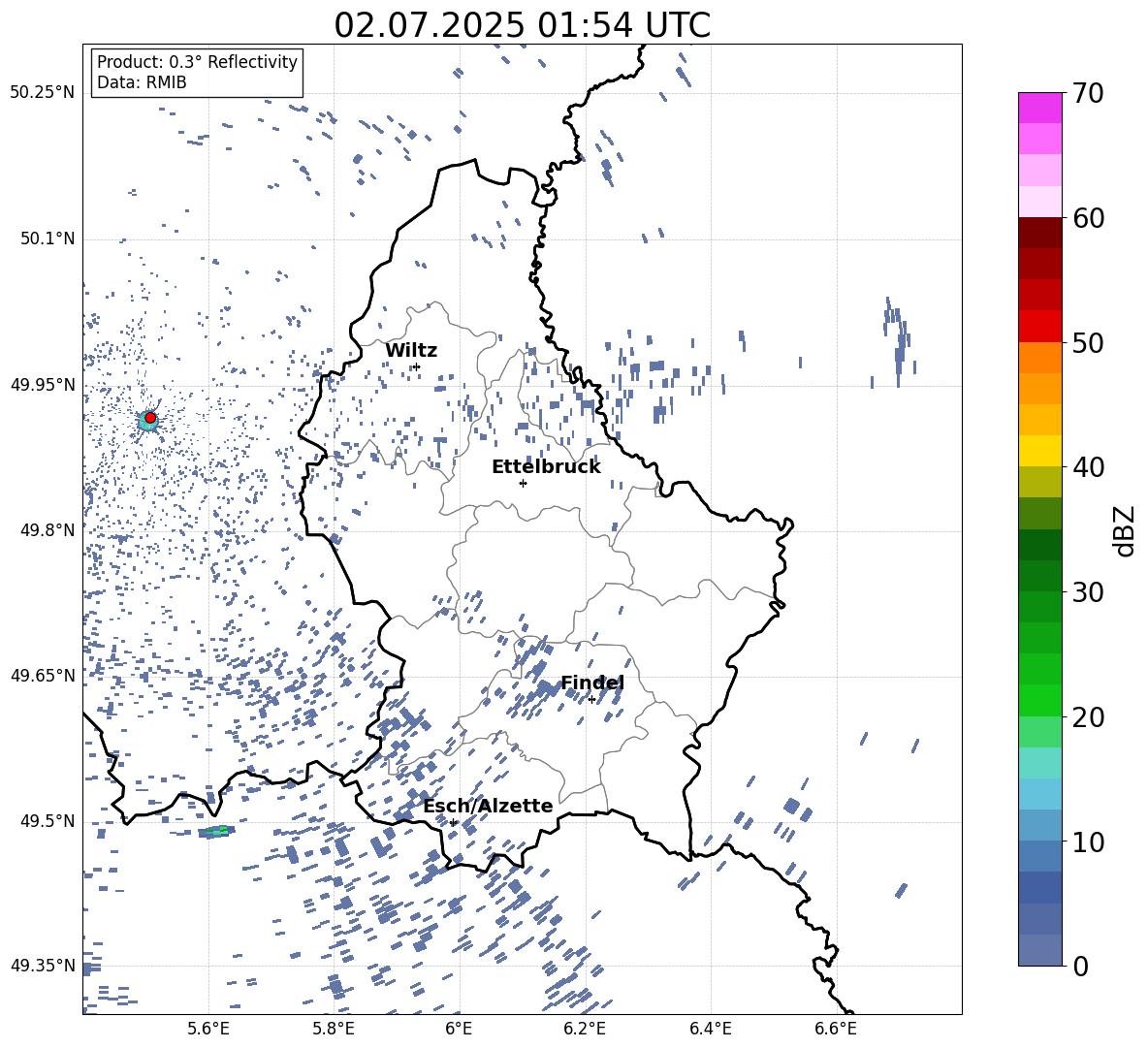Click the Wiltz city label
The width and height of the screenshot is (1148, 1048).
click(411, 350)
